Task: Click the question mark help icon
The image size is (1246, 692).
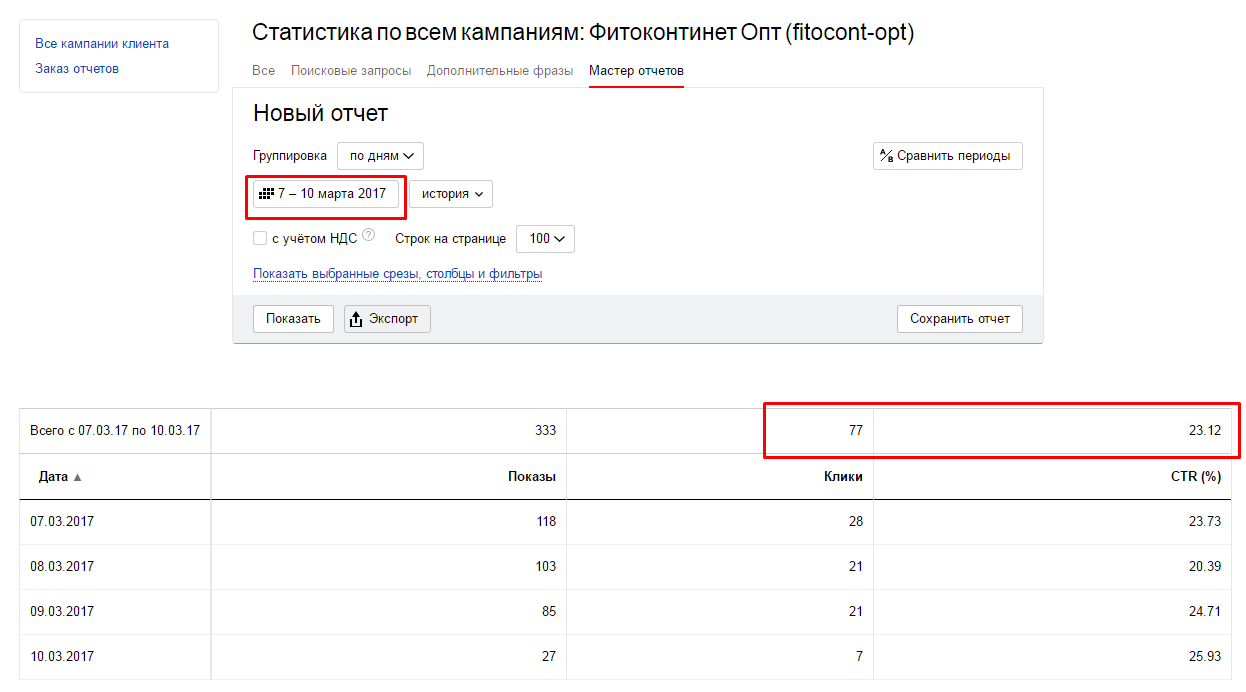Action: click(369, 236)
